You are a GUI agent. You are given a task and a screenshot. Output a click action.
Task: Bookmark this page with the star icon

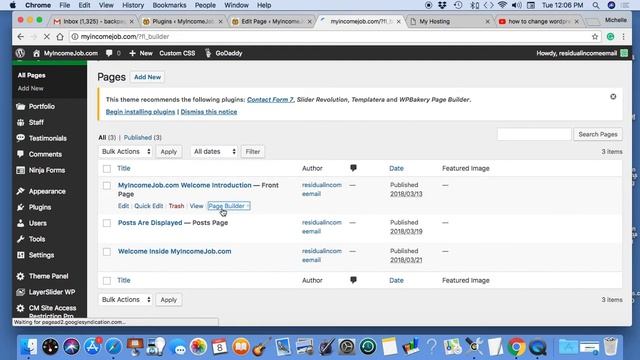click(595, 37)
